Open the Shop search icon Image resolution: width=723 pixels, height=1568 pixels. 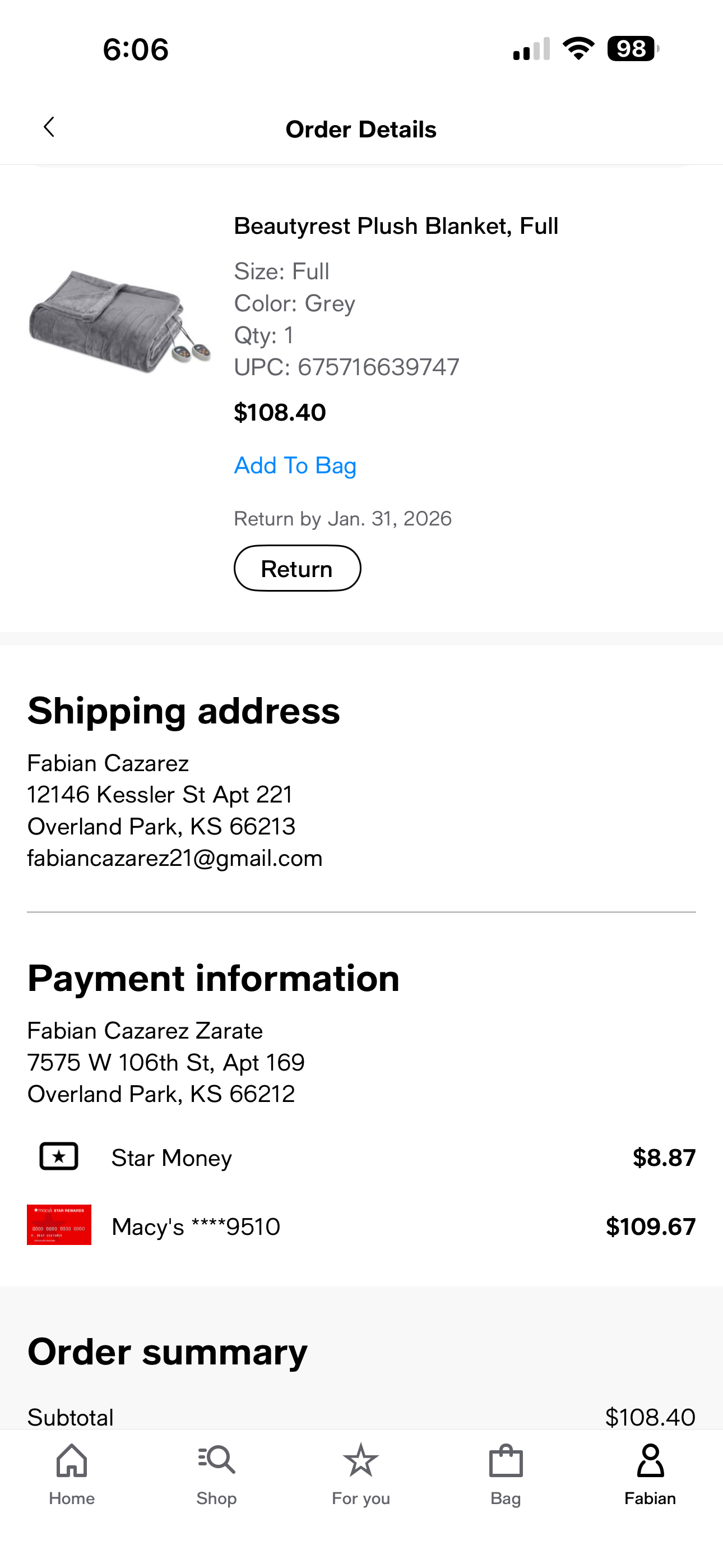pos(217,1460)
